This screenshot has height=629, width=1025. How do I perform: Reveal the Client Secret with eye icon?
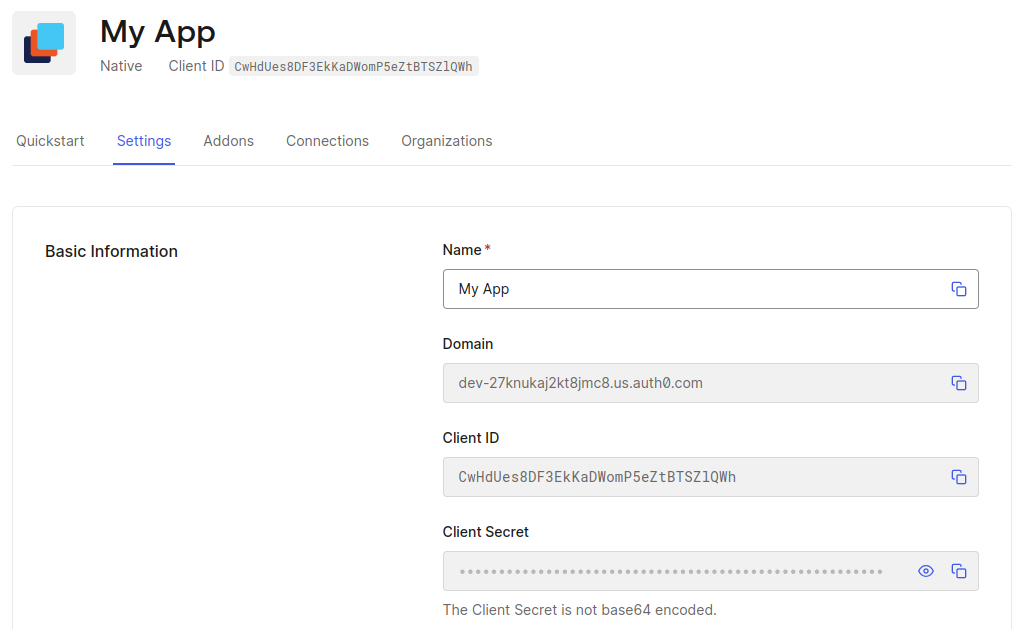coord(926,571)
